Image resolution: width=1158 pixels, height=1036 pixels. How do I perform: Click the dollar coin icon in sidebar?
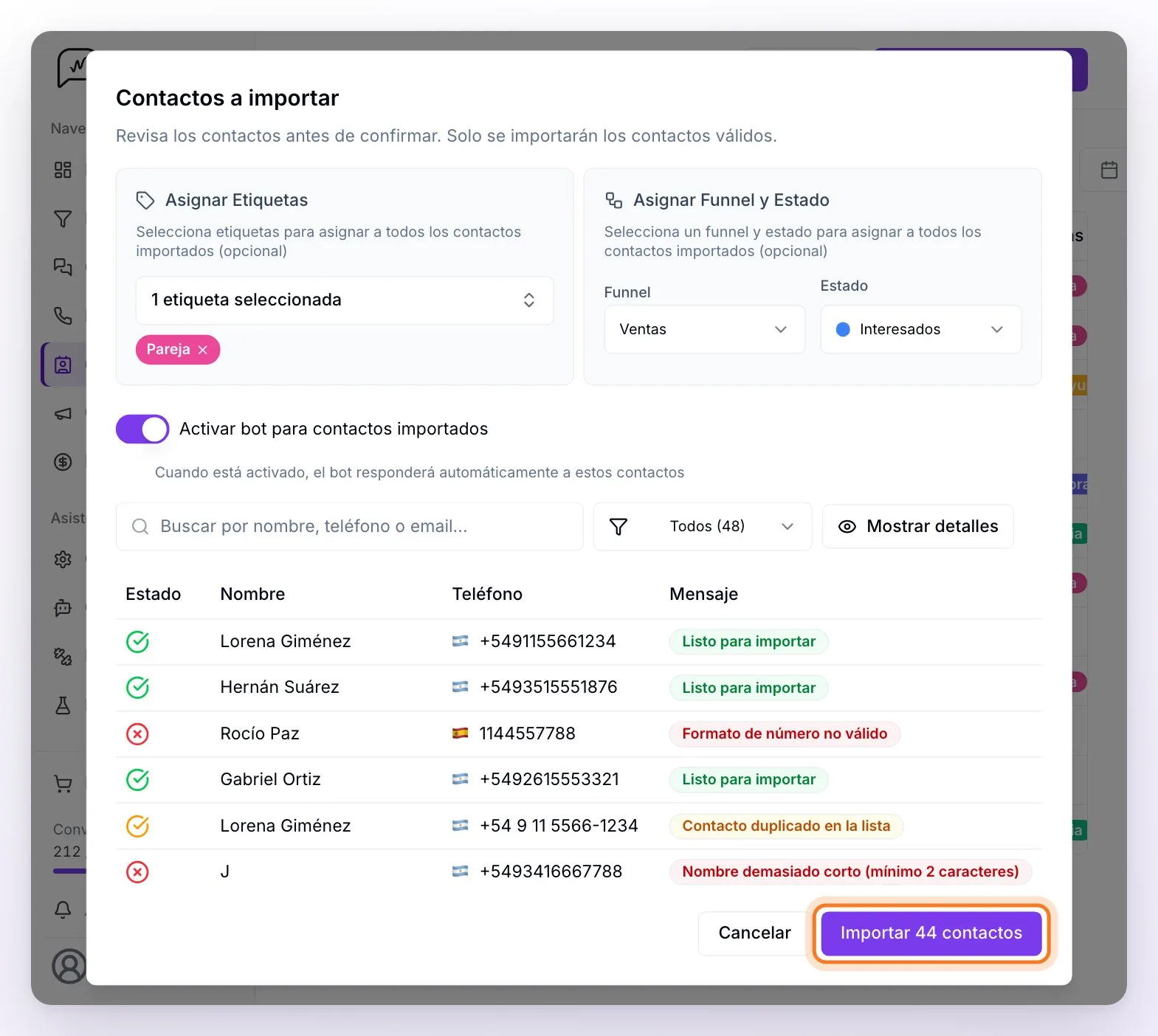coord(63,462)
